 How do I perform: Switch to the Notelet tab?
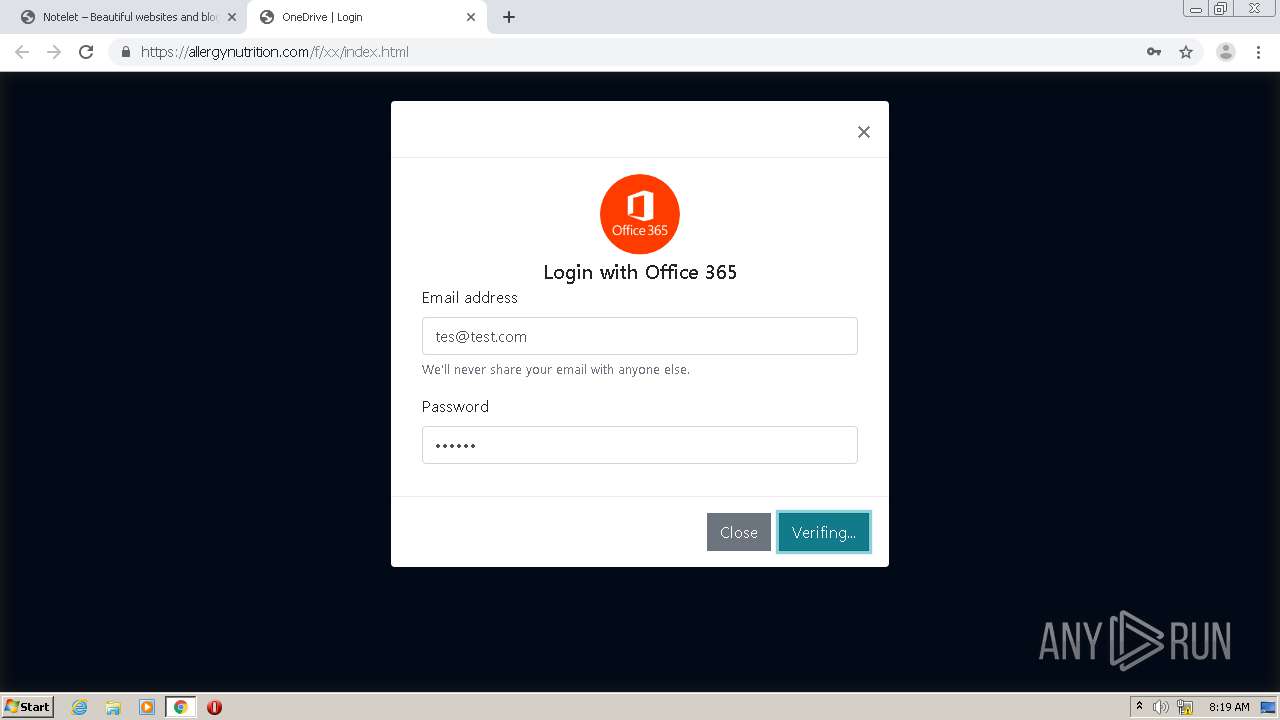[x=130, y=17]
